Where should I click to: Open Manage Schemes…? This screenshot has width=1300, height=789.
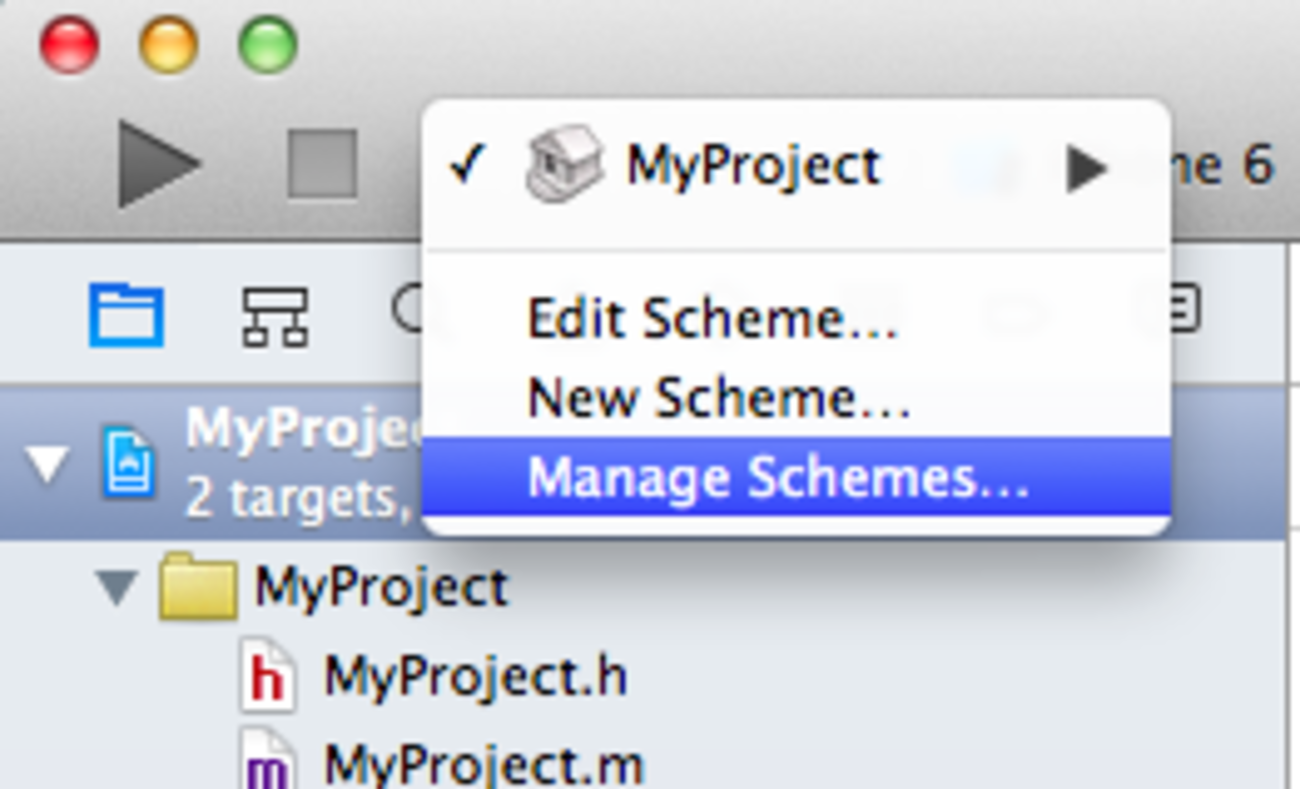(776, 477)
